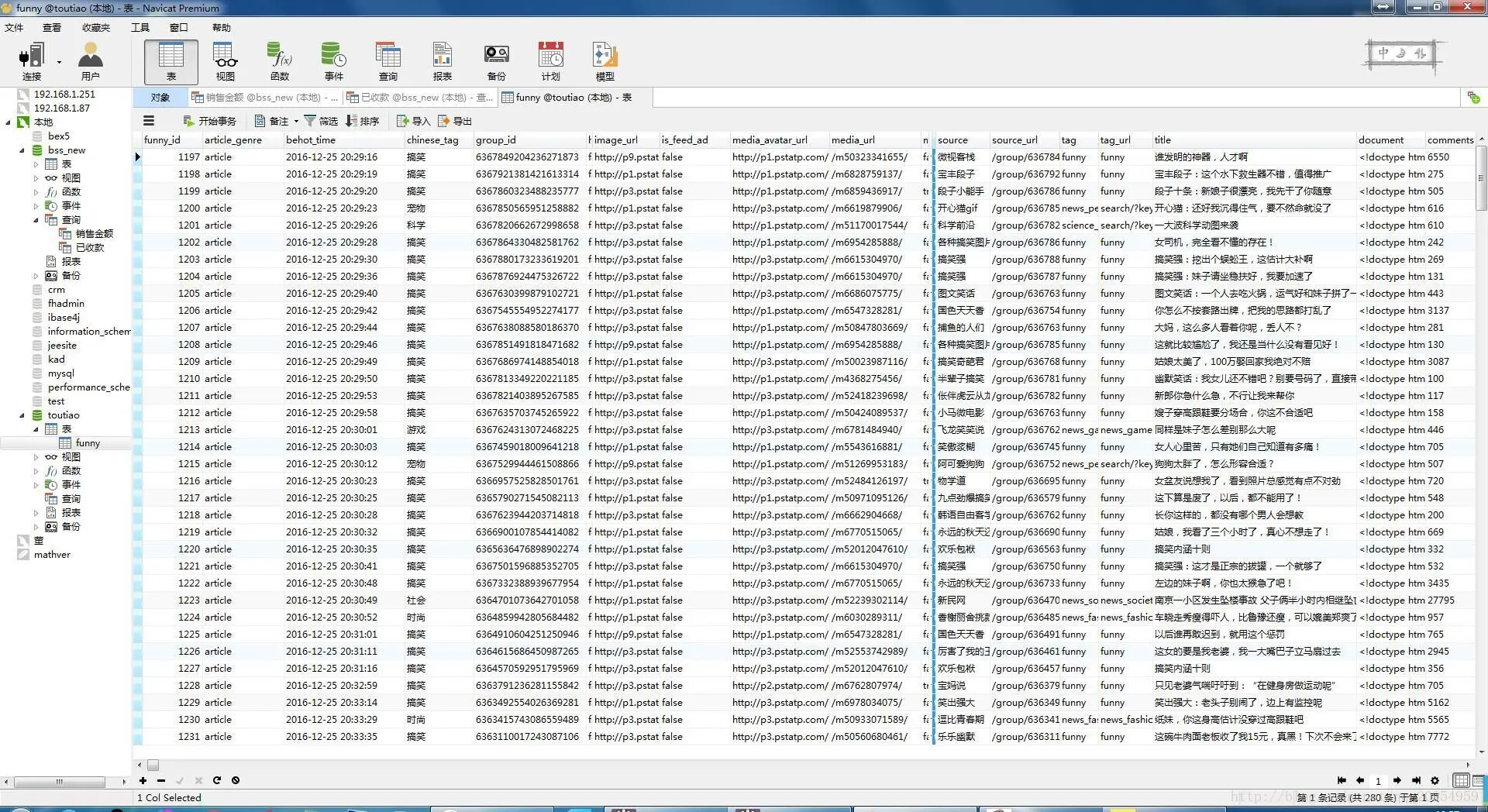Open the 工具 menu
The height and width of the screenshot is (812, 1488).
(x=140, y=27)
